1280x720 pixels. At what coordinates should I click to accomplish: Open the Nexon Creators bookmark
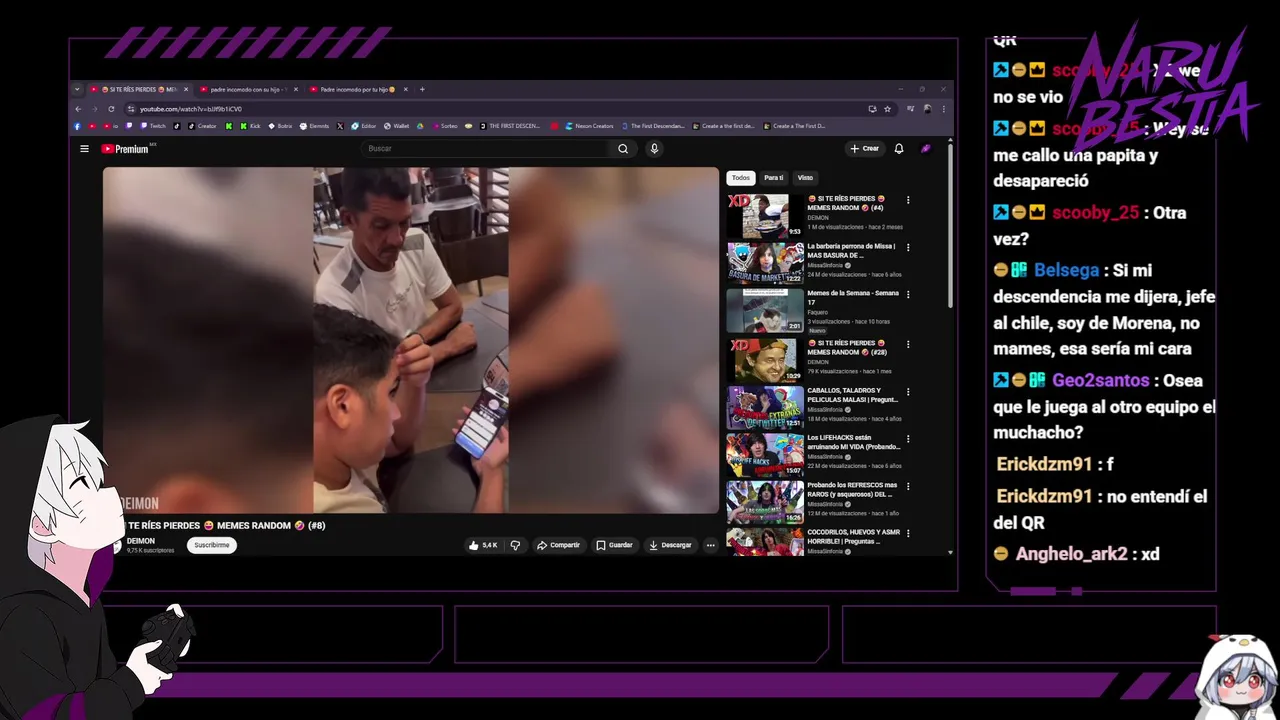[x=589, y=126]
